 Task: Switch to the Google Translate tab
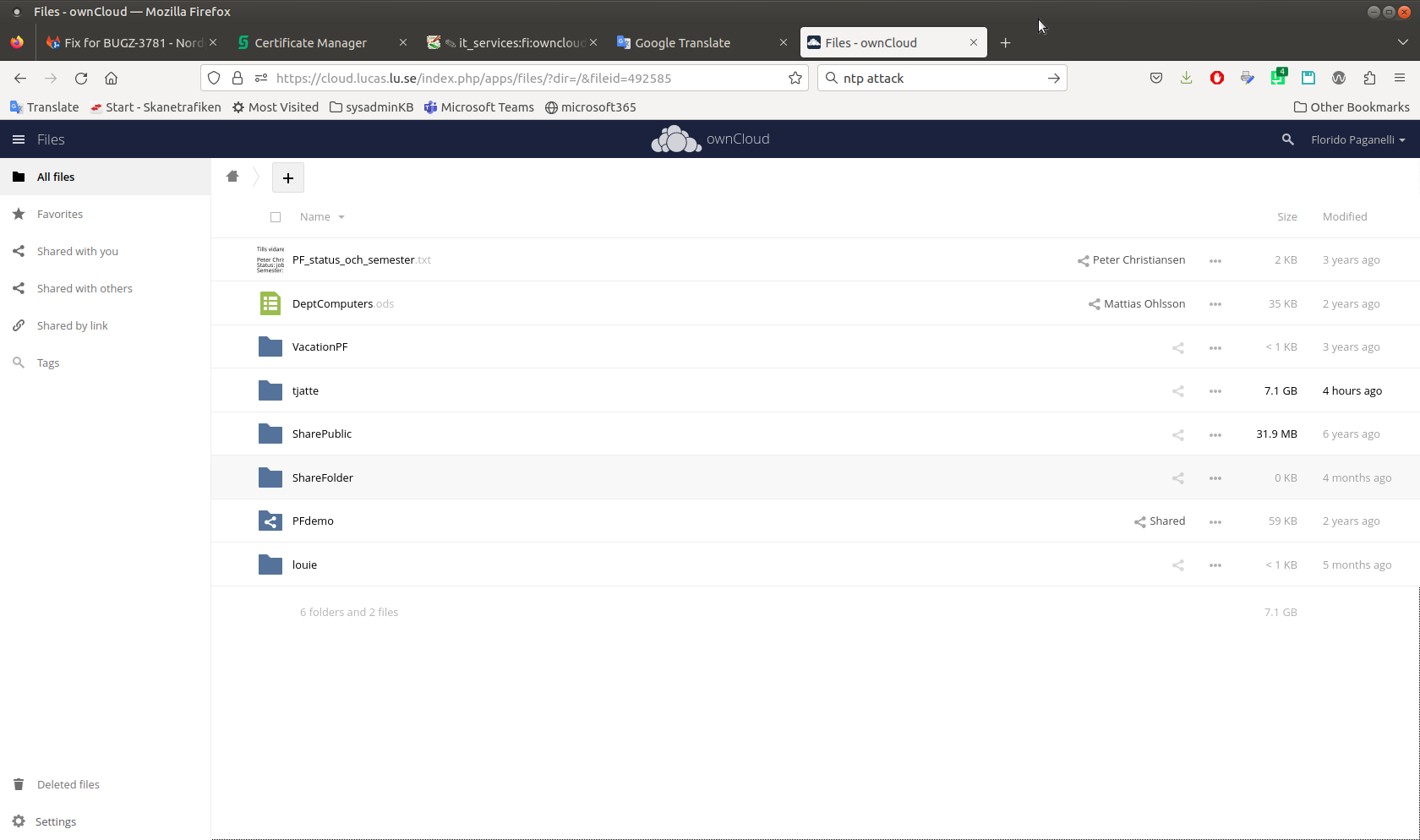[x=685, y=42]
